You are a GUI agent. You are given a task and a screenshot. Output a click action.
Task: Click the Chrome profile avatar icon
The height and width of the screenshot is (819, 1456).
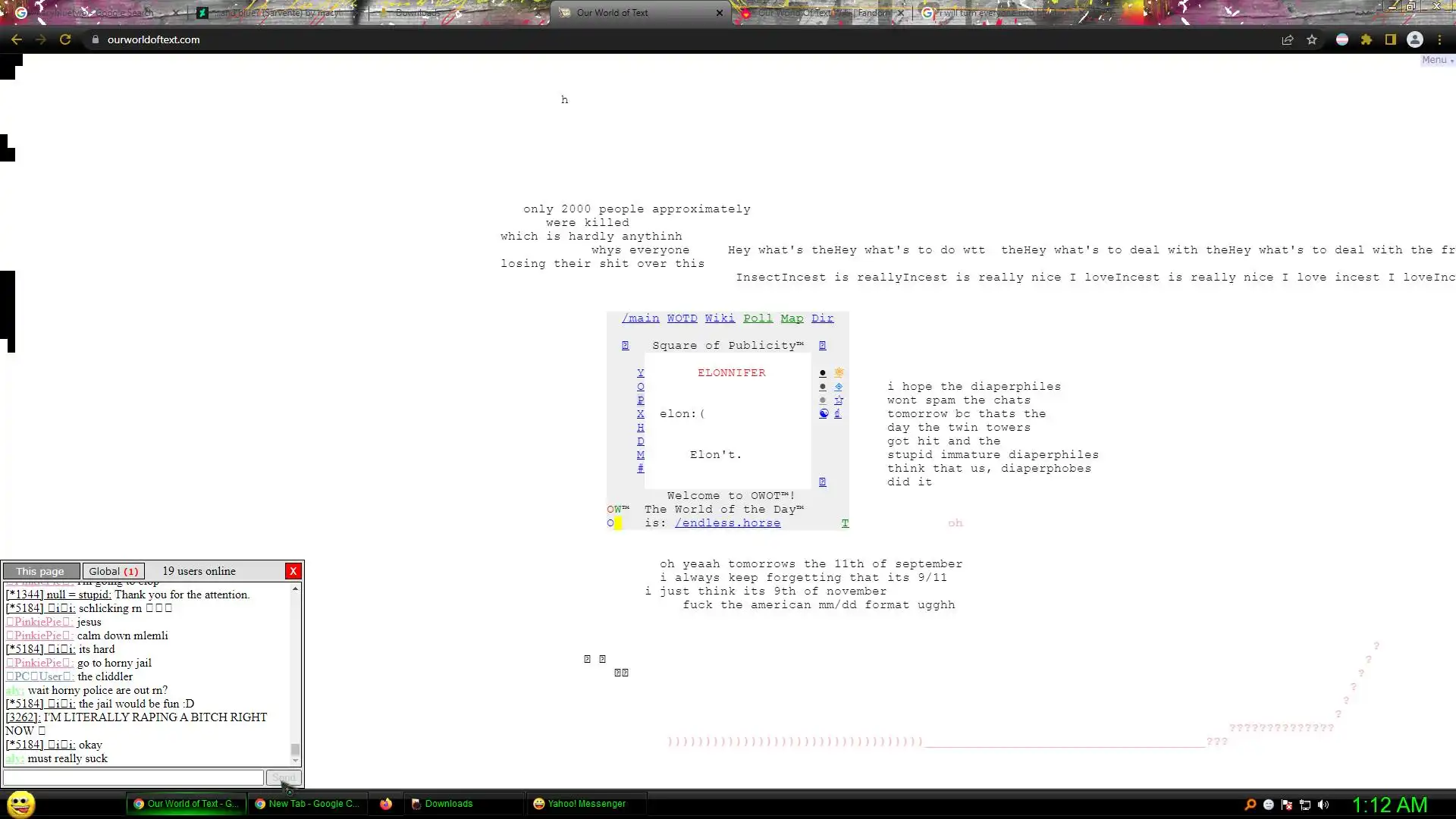(x=1415, y=39)
